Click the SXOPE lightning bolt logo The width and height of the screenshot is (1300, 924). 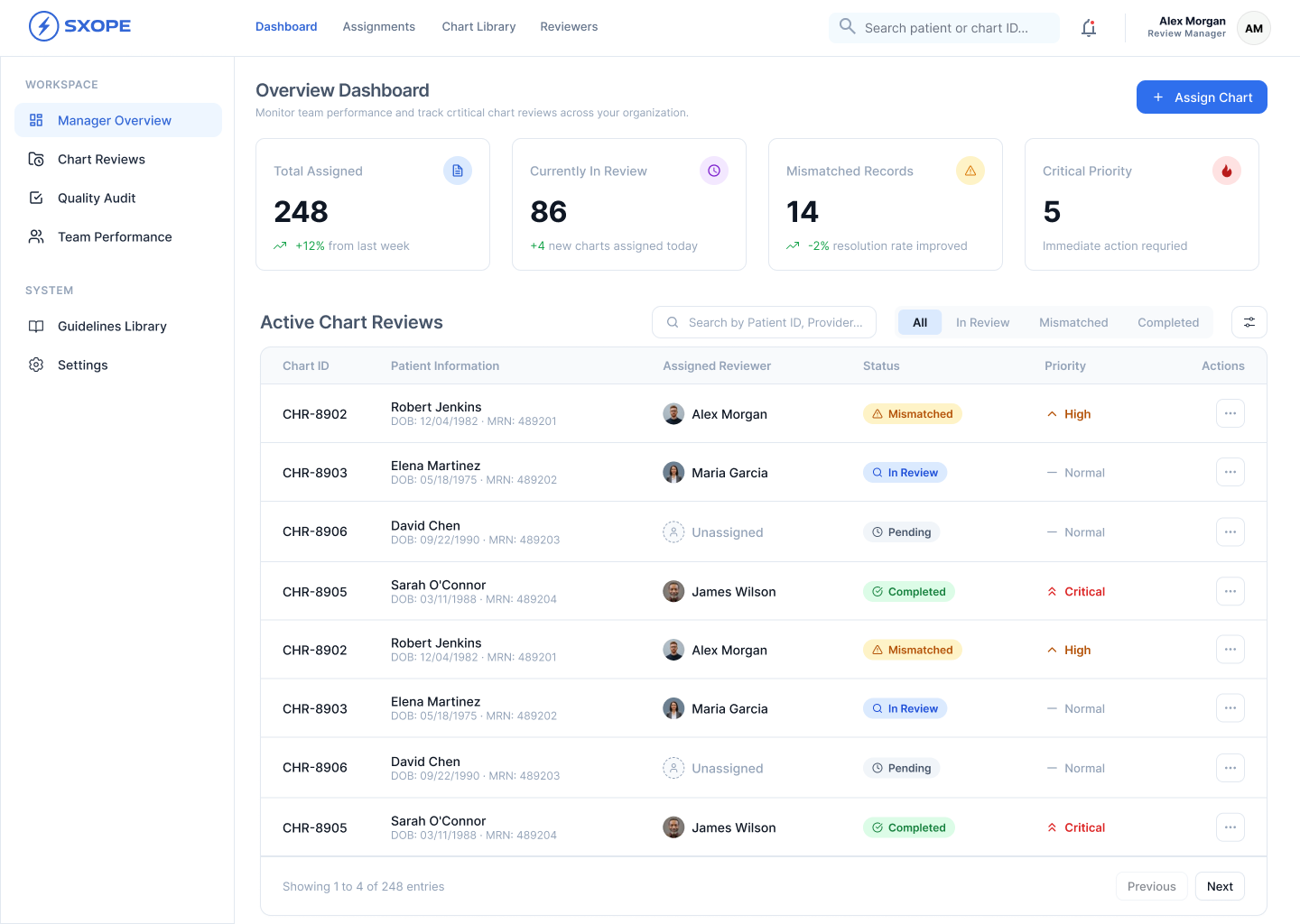pos(43,26)
